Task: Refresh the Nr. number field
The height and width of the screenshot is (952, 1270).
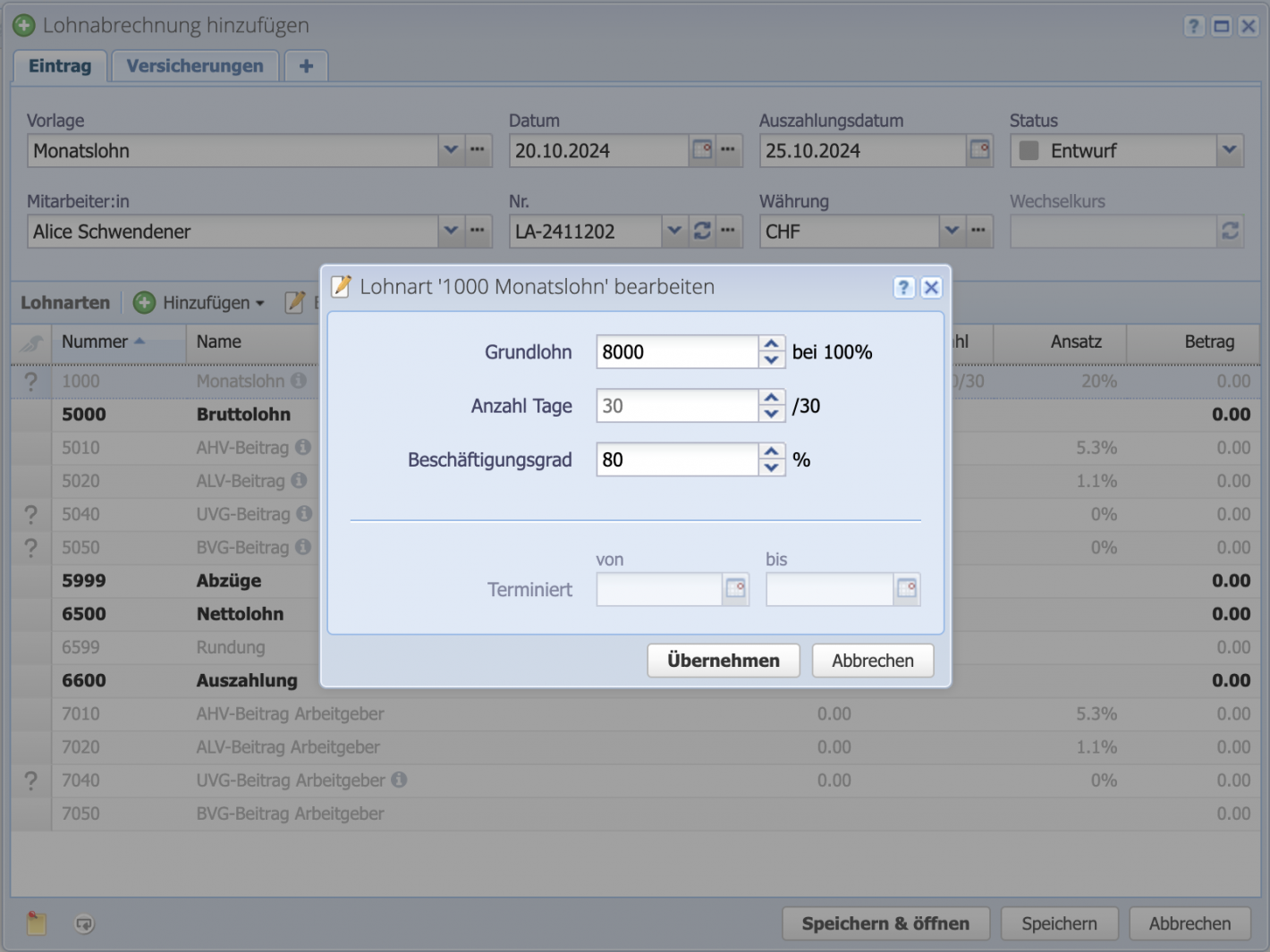Action: click(x=702, y=231)
